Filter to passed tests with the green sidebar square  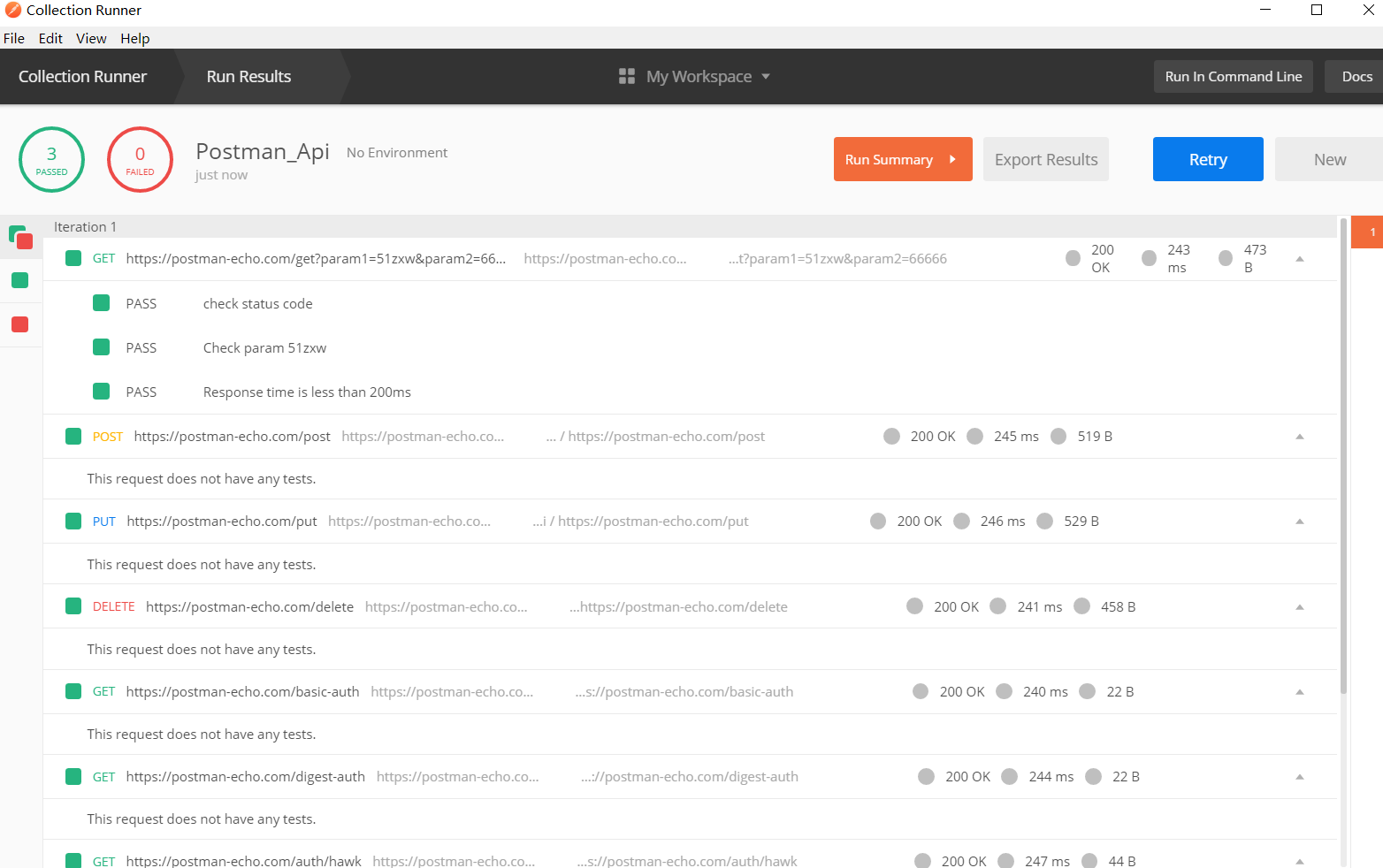tap(20, 280)
